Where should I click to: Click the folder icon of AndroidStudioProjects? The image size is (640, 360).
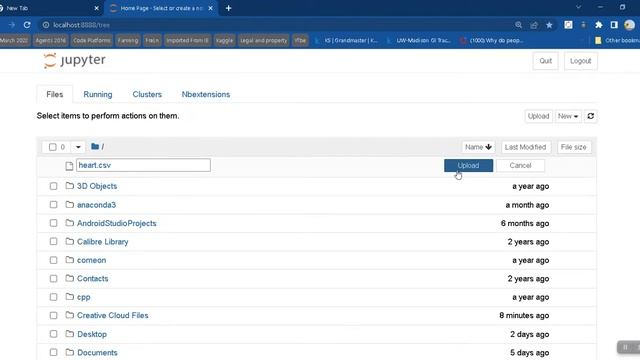click(70, 223)
